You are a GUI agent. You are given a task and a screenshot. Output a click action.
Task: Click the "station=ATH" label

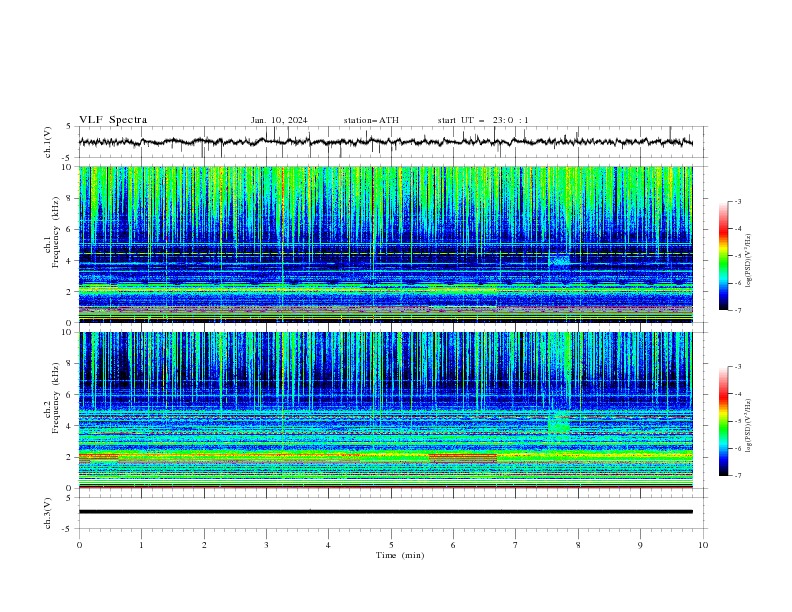(371, 120)
